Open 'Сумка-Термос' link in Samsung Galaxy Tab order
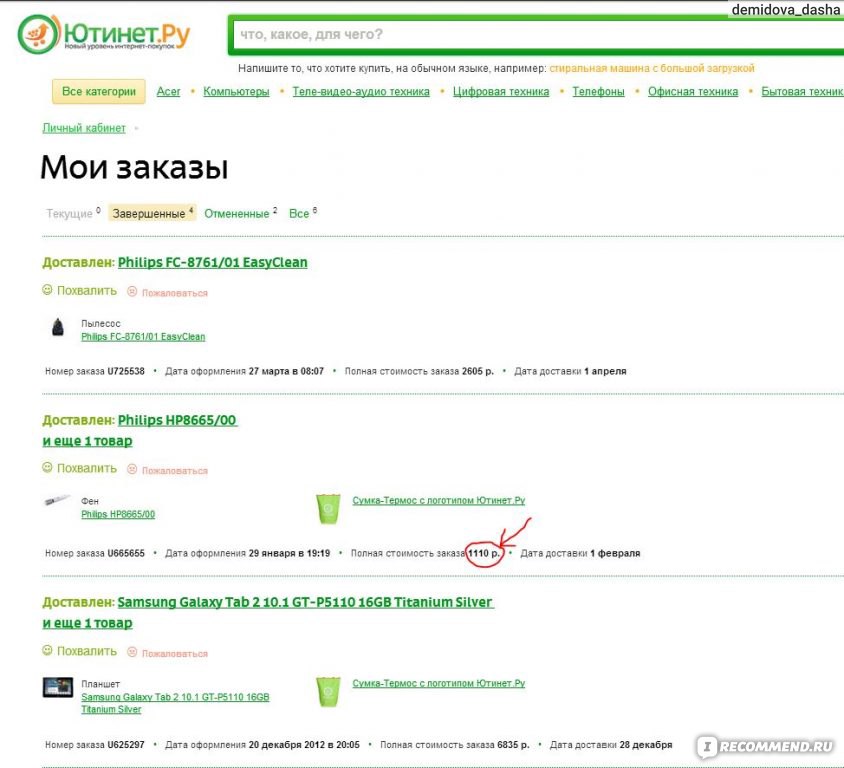 439,684
